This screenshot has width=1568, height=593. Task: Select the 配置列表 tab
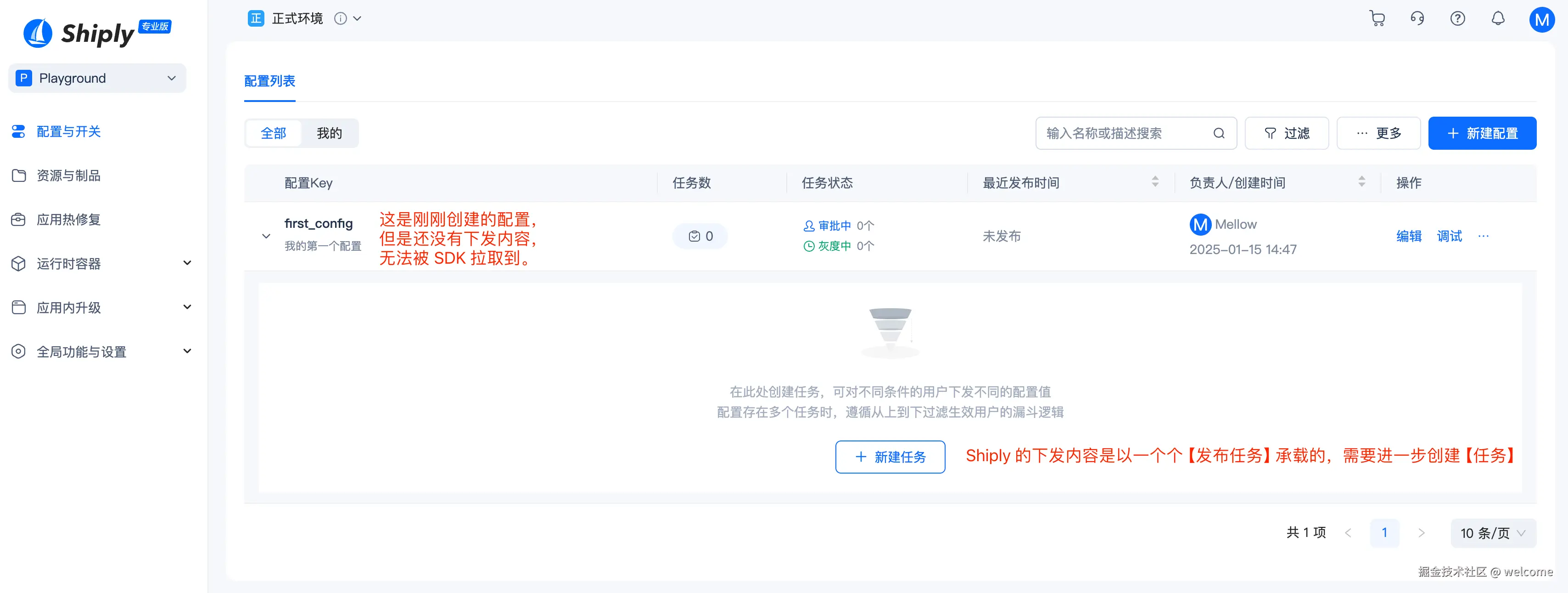269,81
